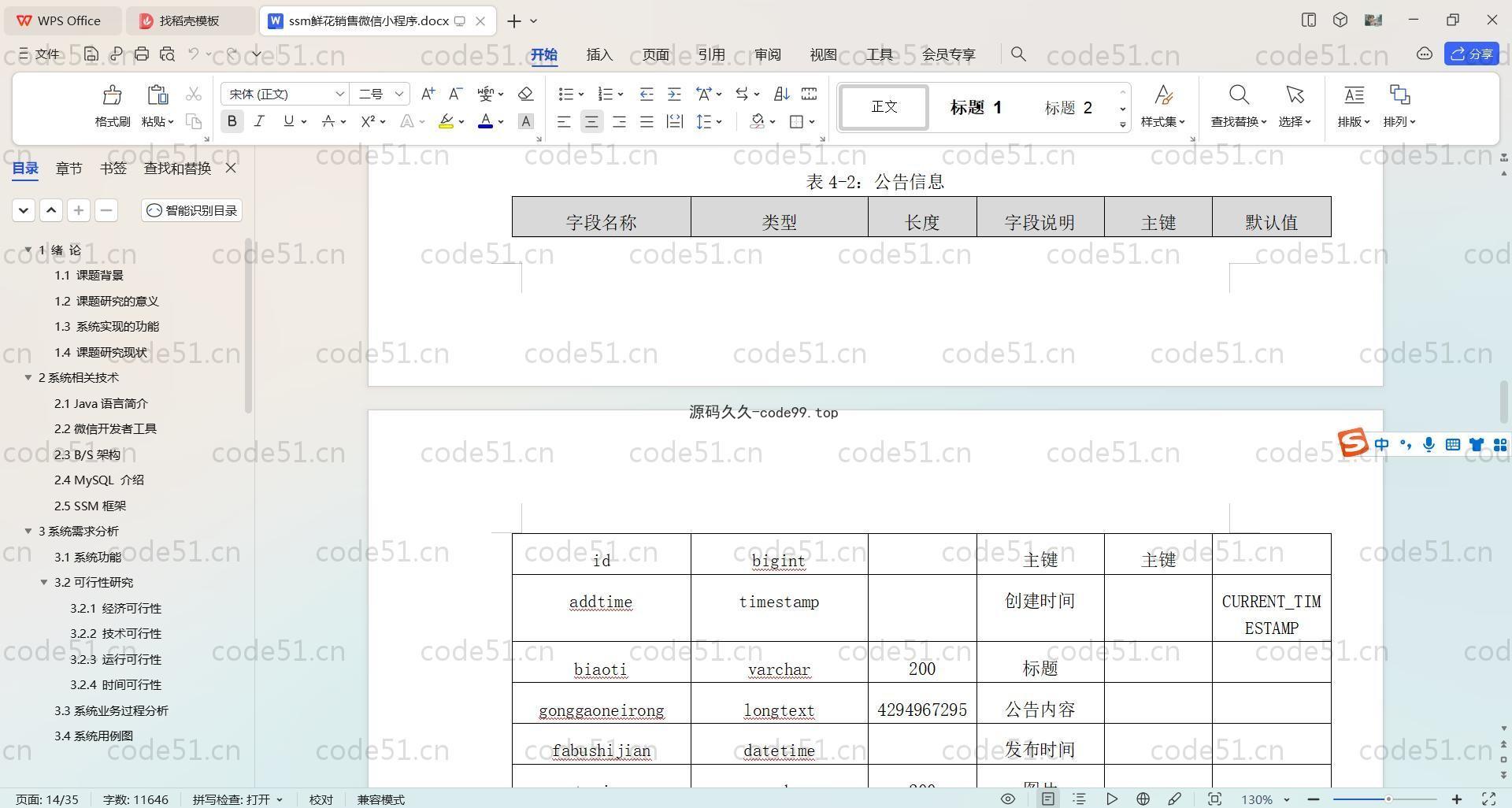Click the Clear Formatting eraser icon
Image resolution: width=1512 pixels, height=808 pixels.
tap(526, 94)
